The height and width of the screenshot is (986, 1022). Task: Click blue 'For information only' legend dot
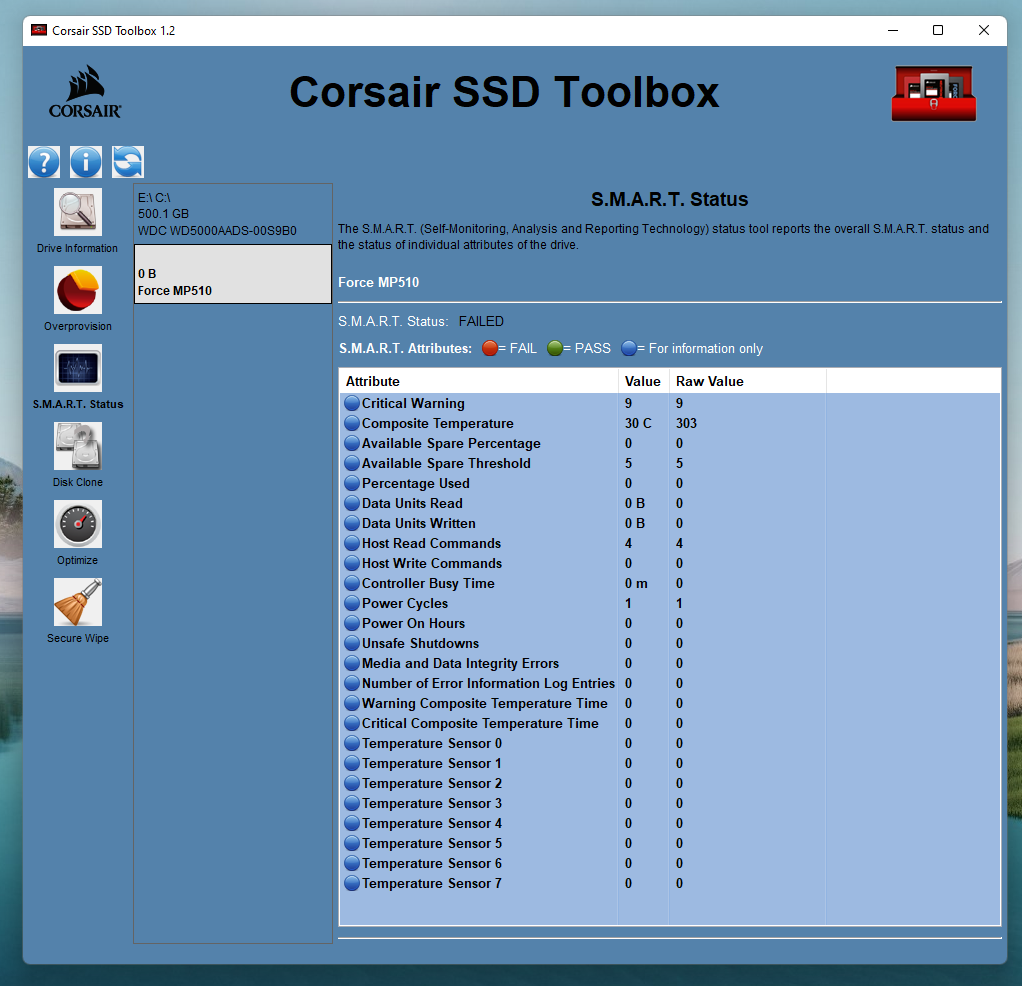coord(628,348)
